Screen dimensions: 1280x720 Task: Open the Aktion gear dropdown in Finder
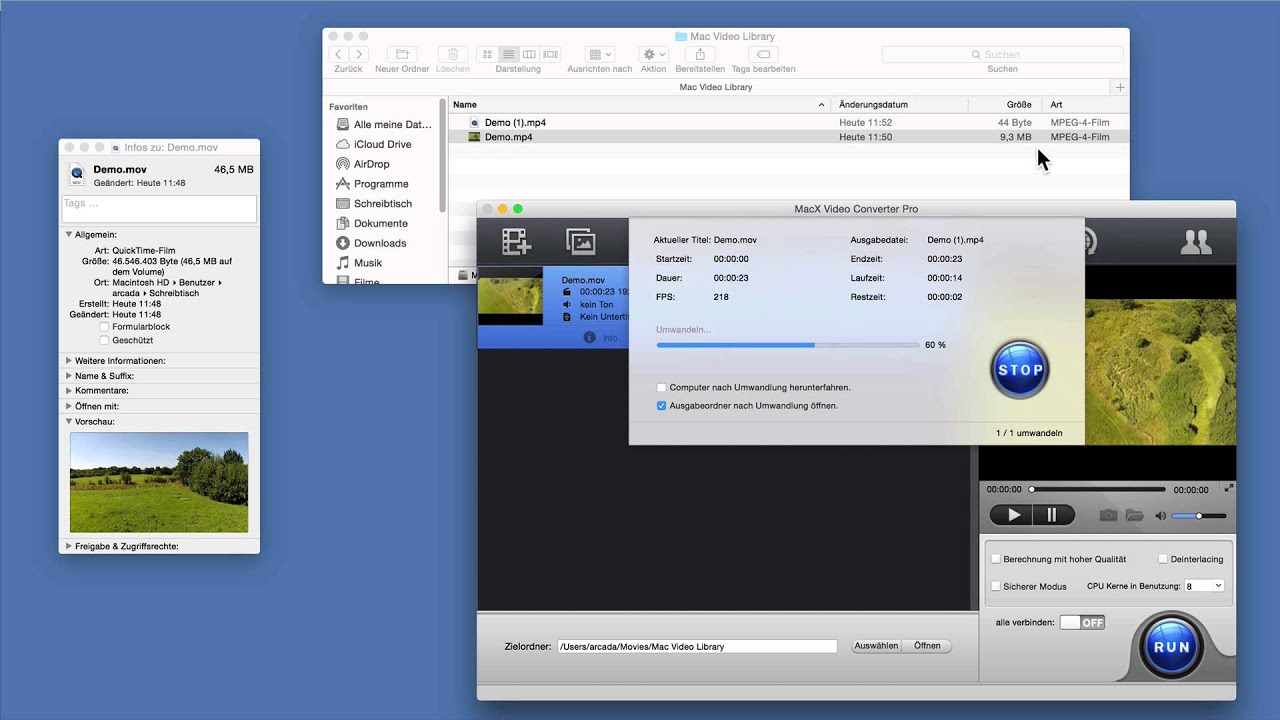pyautogui.click(x=654, y=54)
